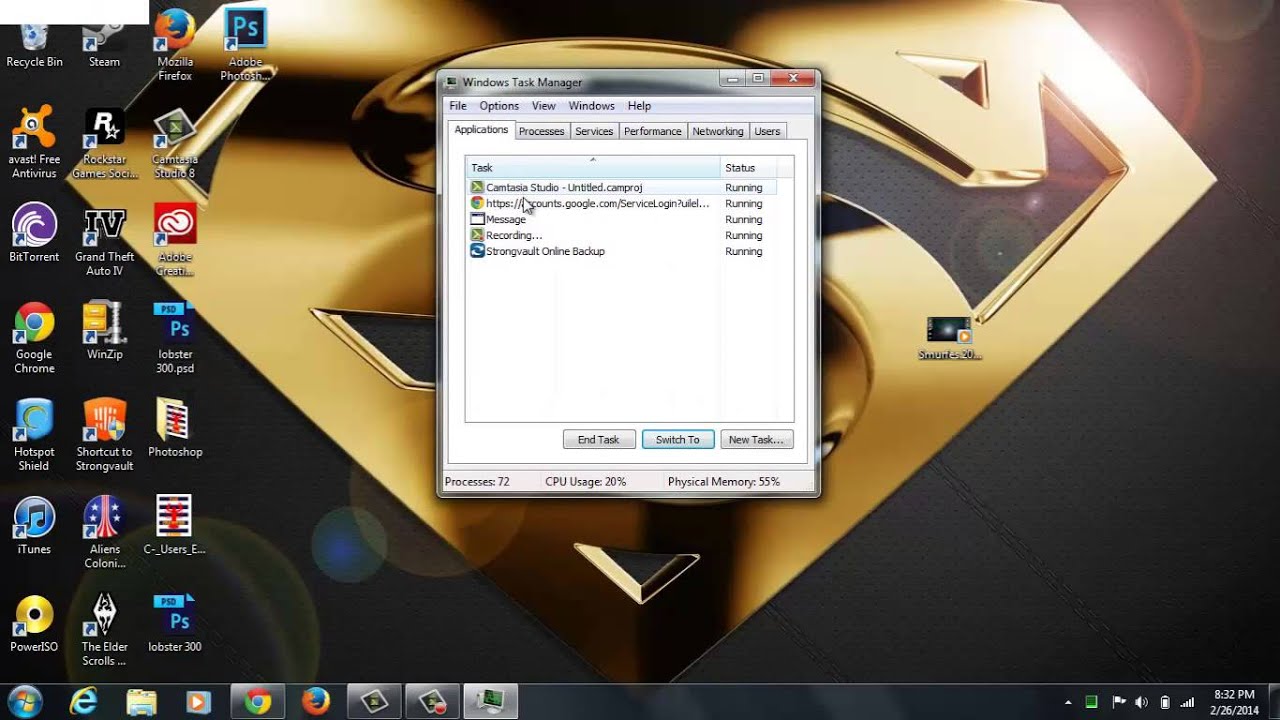Switch to the Performance tab

[x=653, y=131]
